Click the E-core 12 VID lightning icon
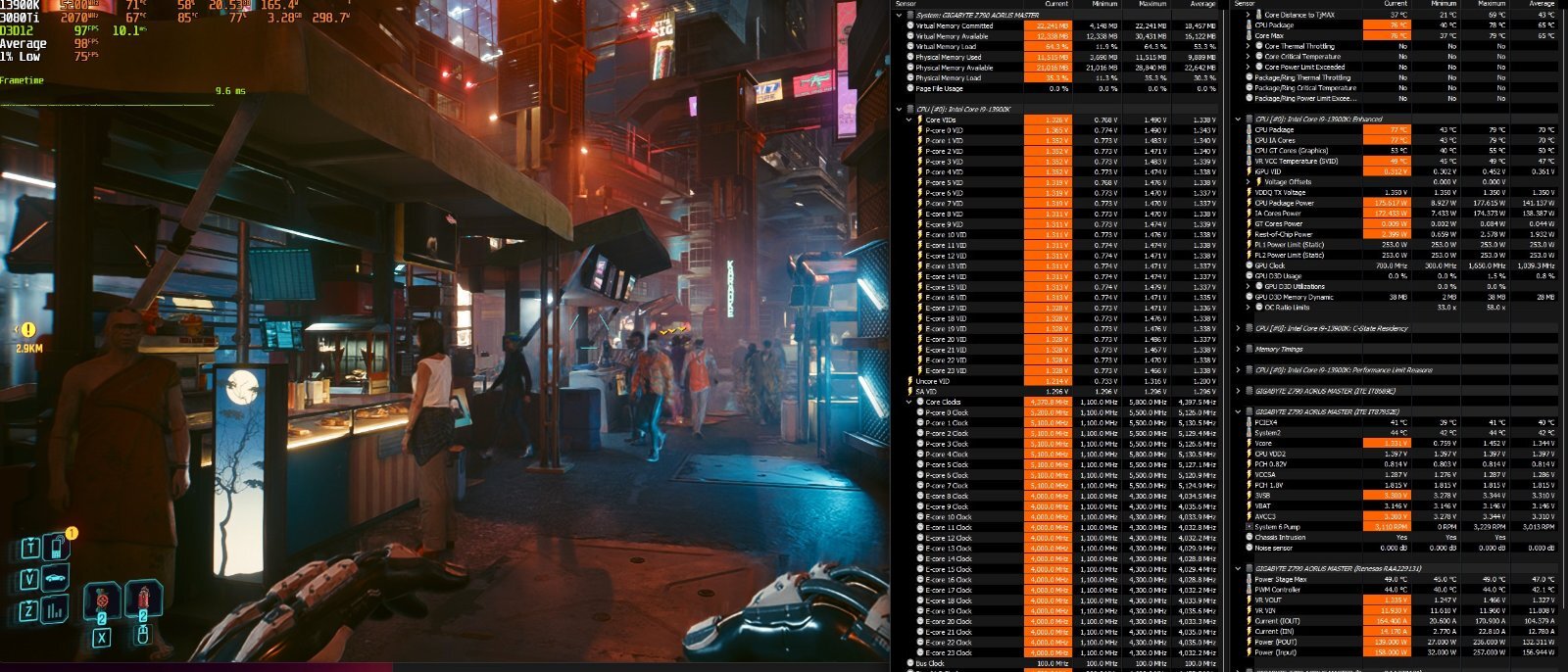The image size is (1568, 672). 919,256
